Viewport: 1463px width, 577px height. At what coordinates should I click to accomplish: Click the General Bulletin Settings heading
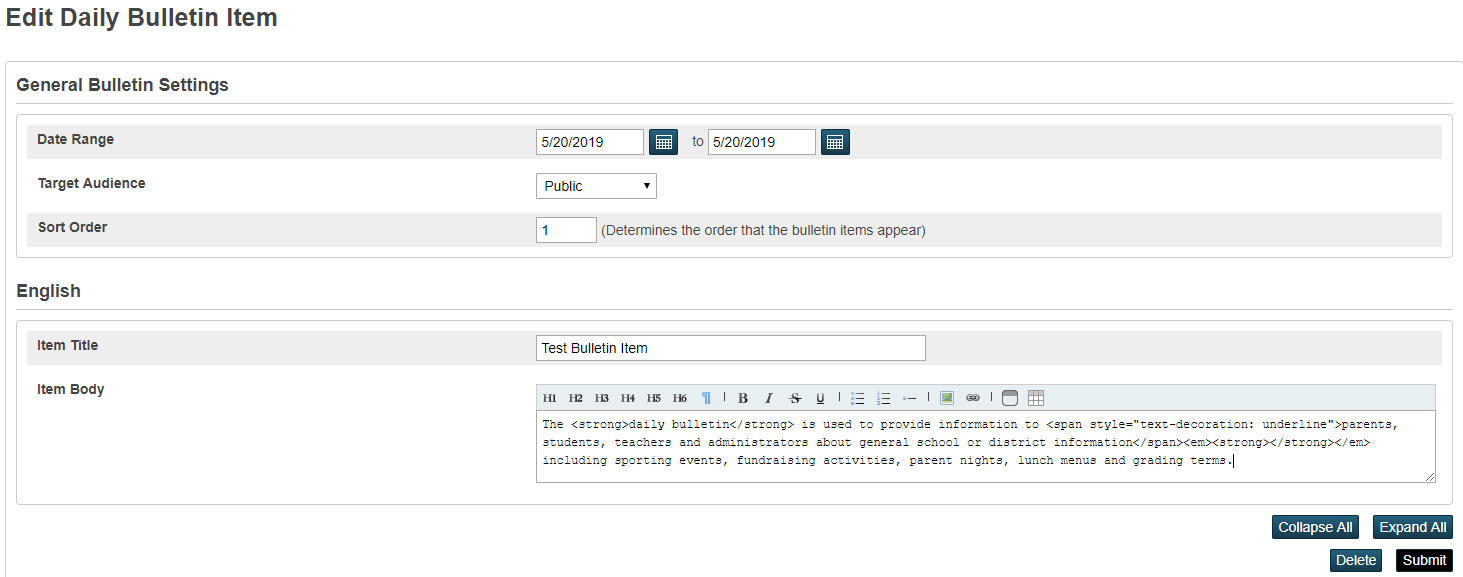coord(123,85)
